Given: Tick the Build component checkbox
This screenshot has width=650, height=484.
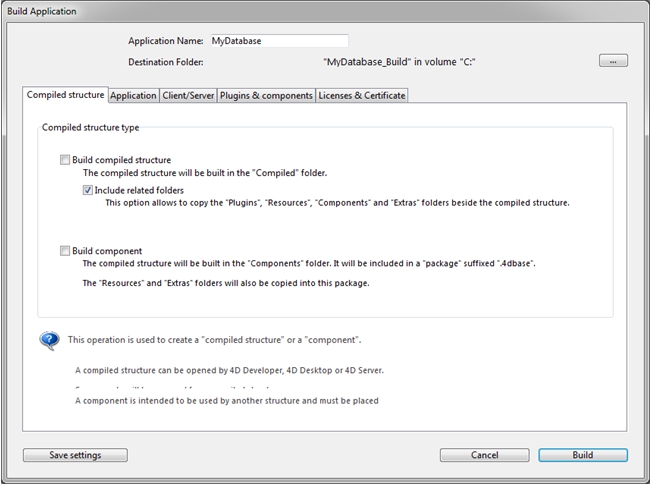Looking at the screenshot, I should click(x=66, y=251).
